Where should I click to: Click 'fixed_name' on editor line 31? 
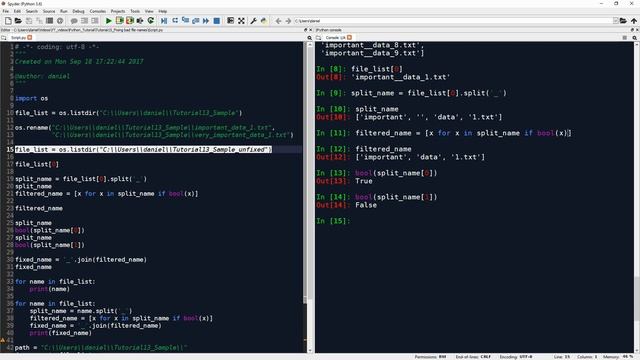[33, 267]
